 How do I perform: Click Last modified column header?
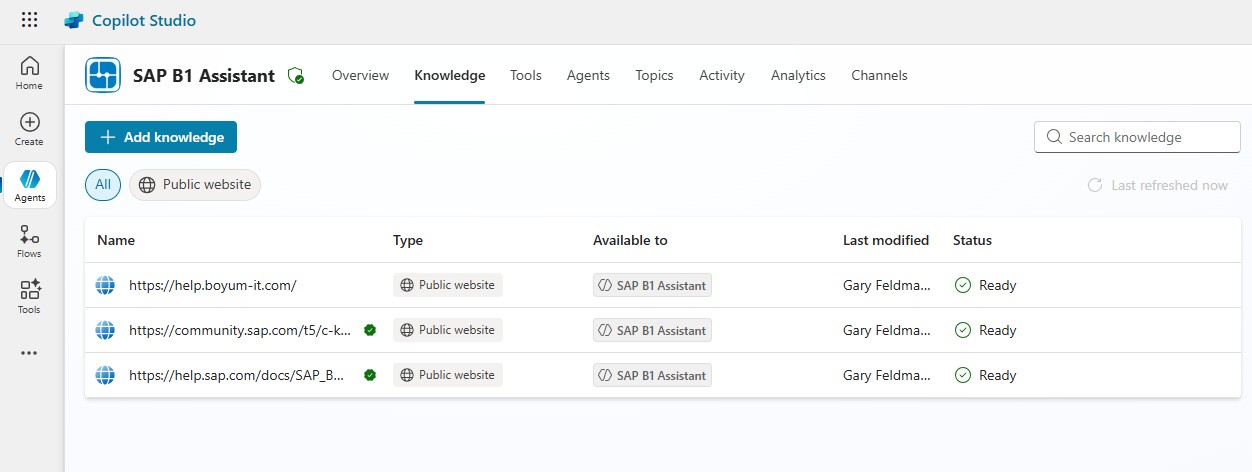(886, 240)
